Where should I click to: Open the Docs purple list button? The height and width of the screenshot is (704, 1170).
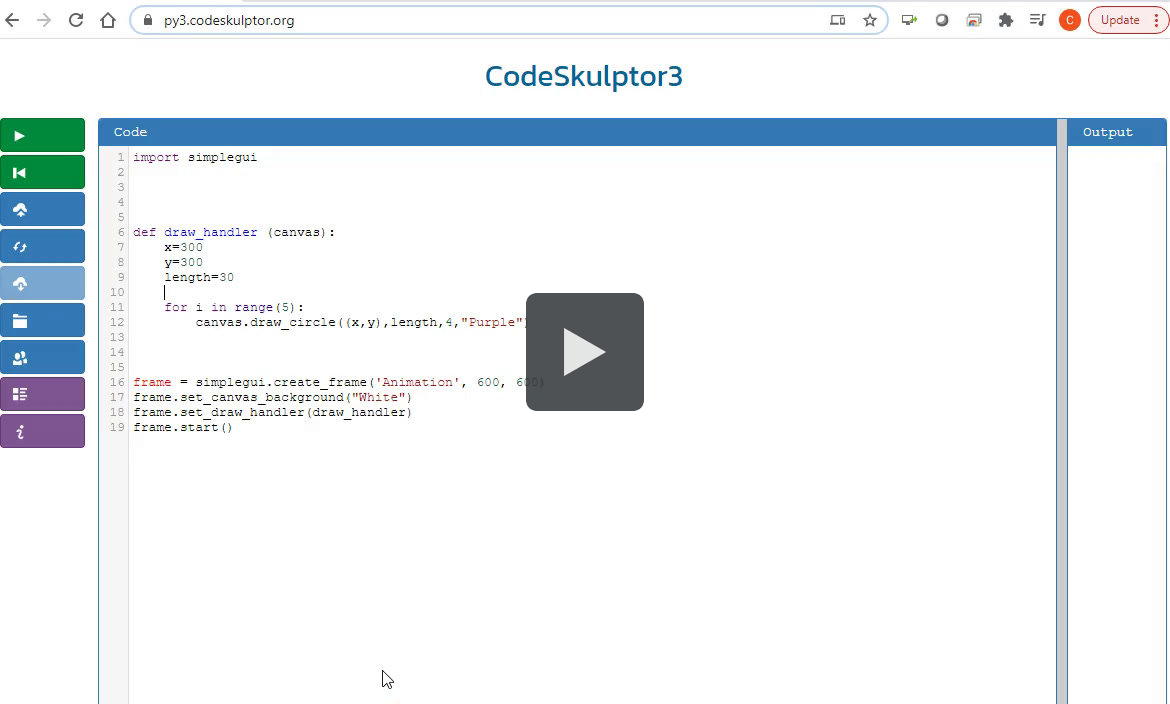42,395
